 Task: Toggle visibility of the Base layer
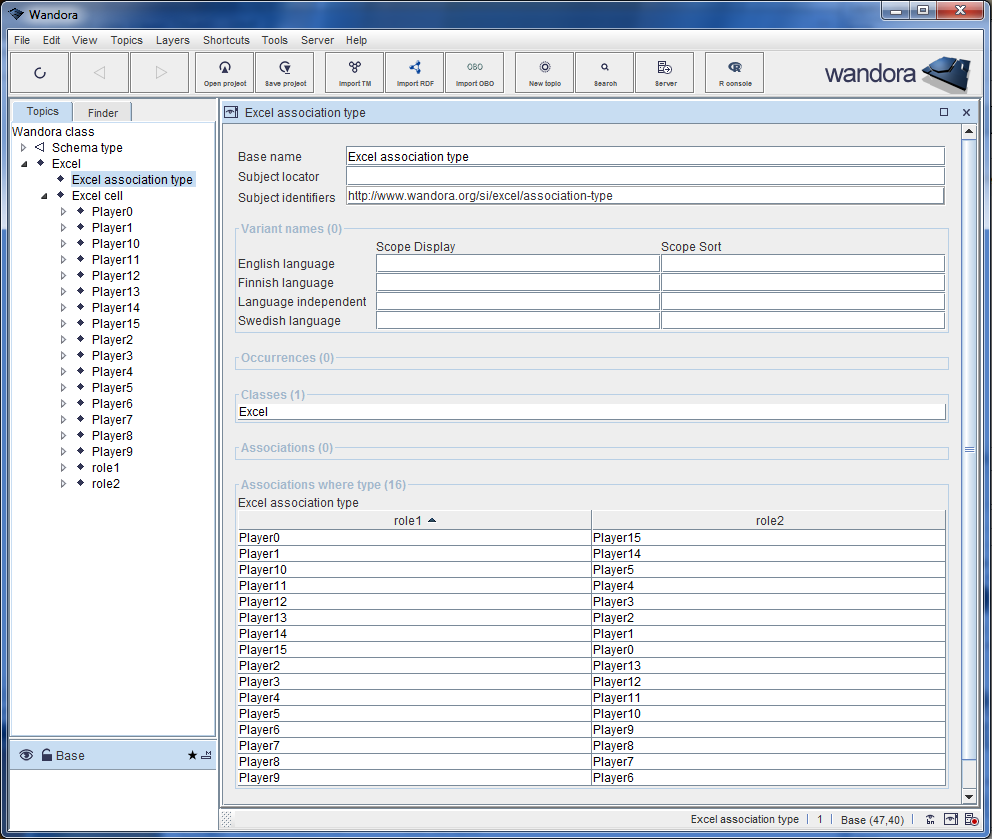(x=27, y=755)
